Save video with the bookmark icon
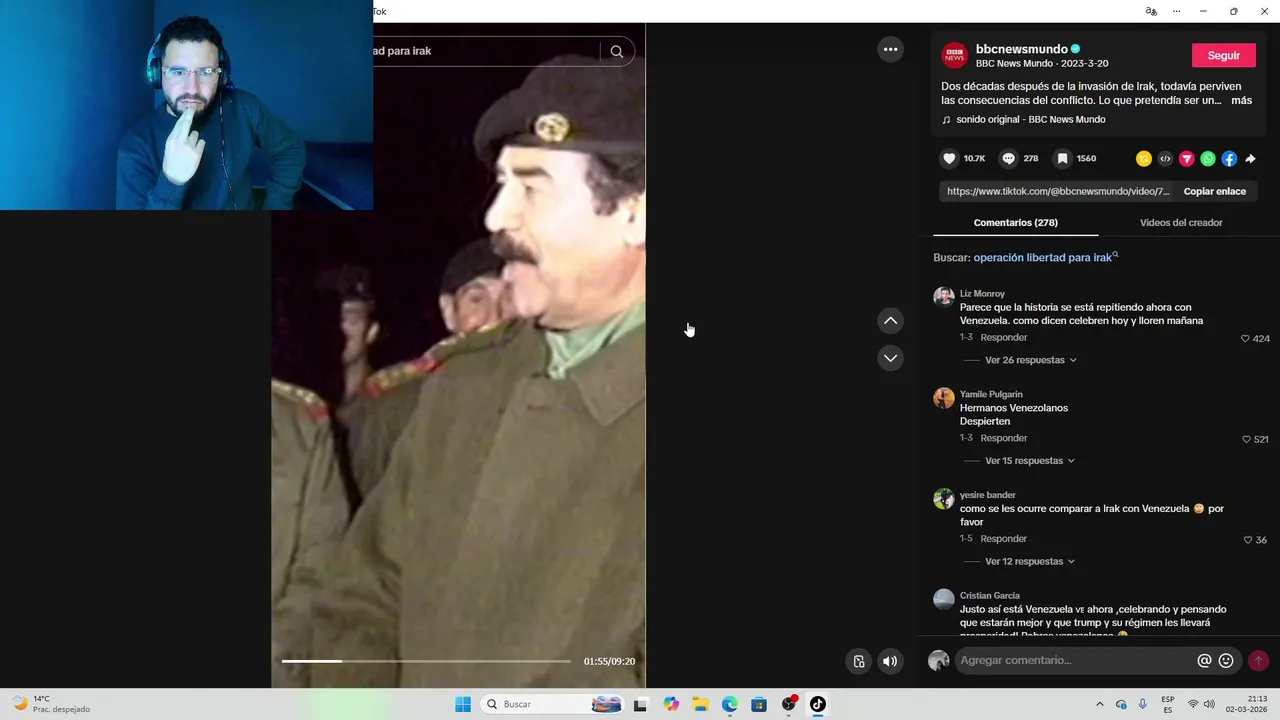The width and height of the screenshot is (1280, 720). click(x=1062, y=158)
